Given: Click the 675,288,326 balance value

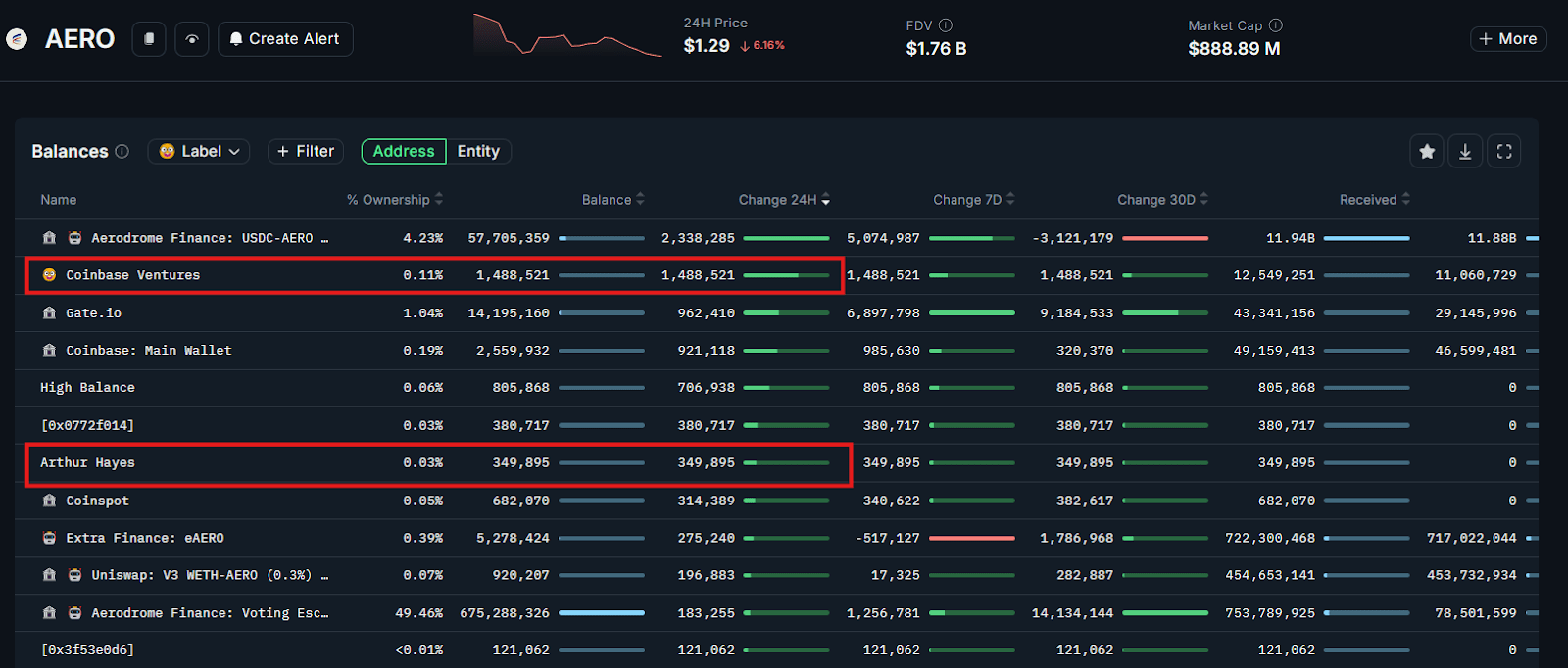Looking at the screenshot, I should tap(505, 613).
